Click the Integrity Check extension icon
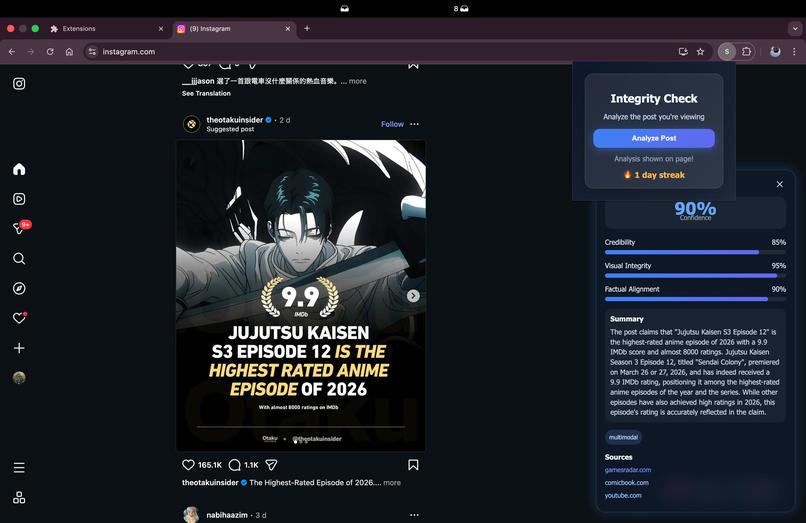The width and height of the screenshot is (806, 523). click(x=727, y=51)
